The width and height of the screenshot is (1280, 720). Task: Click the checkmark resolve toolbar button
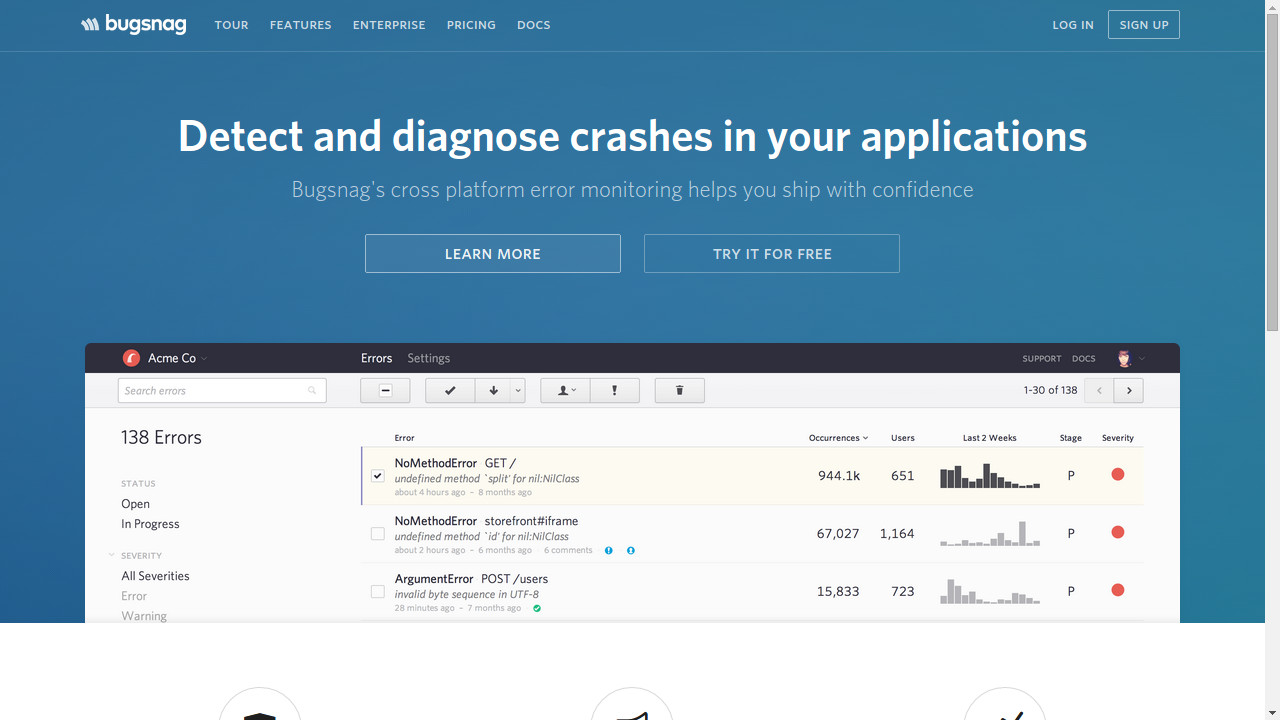[450, 391]
